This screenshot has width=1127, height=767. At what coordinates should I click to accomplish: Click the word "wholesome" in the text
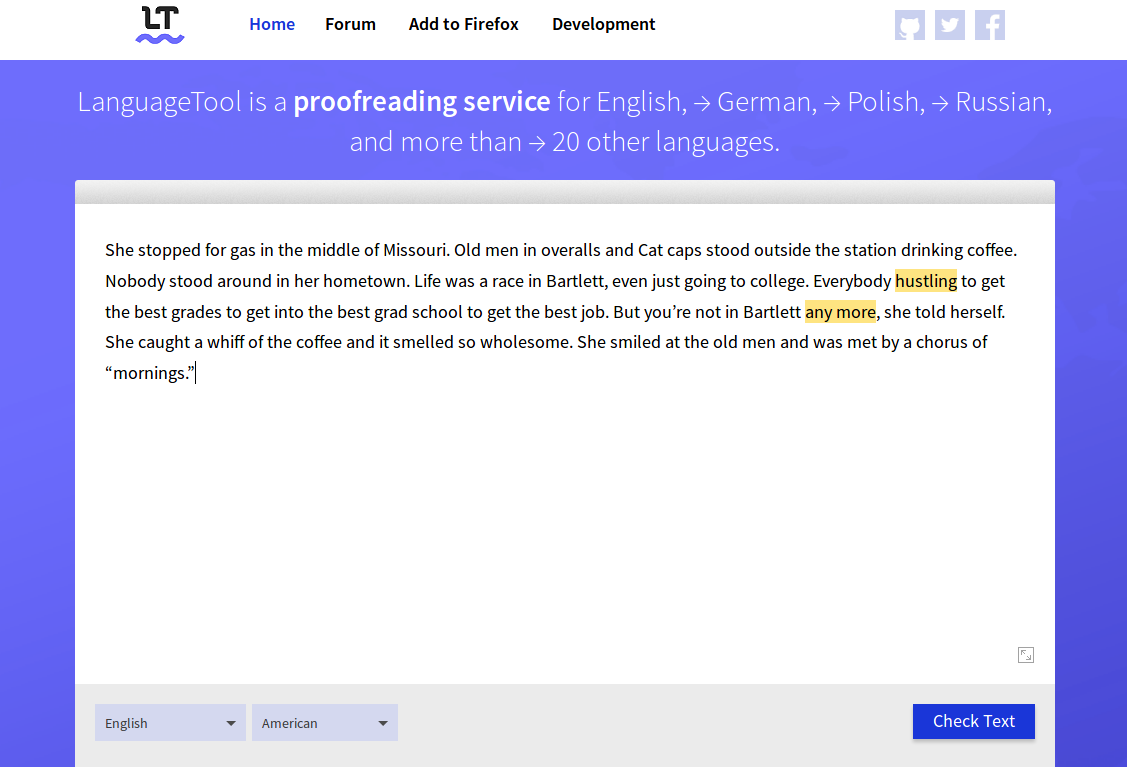[525, 342]
